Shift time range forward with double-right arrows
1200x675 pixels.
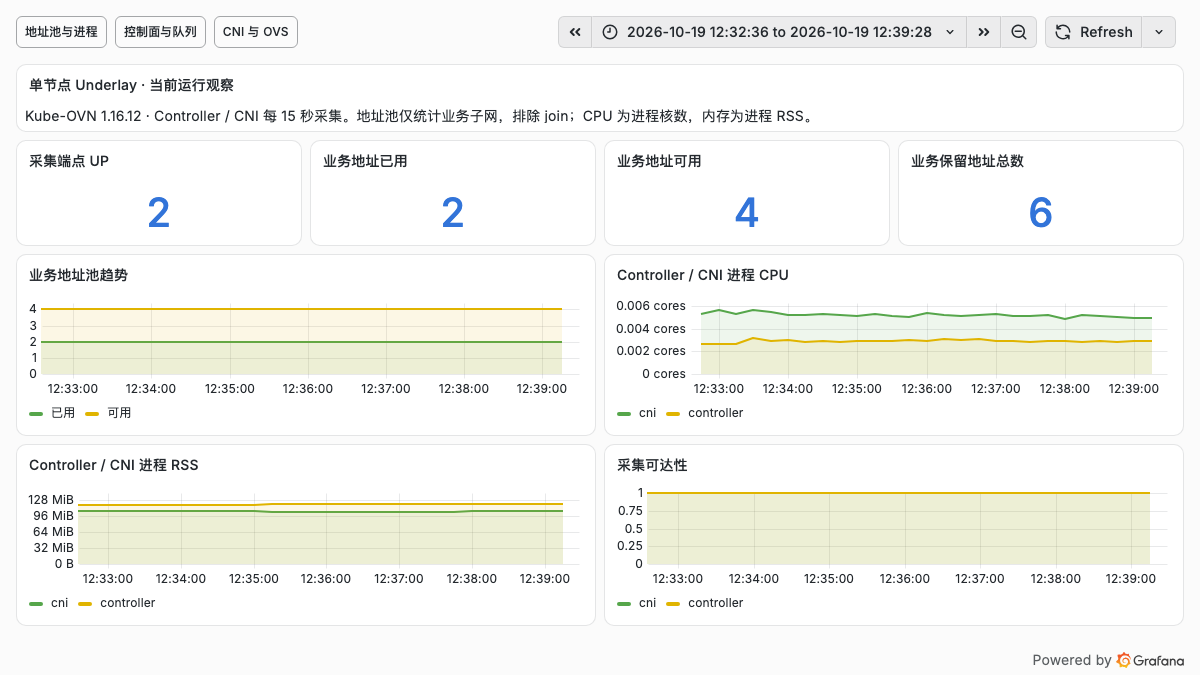(x=984, y=32)
